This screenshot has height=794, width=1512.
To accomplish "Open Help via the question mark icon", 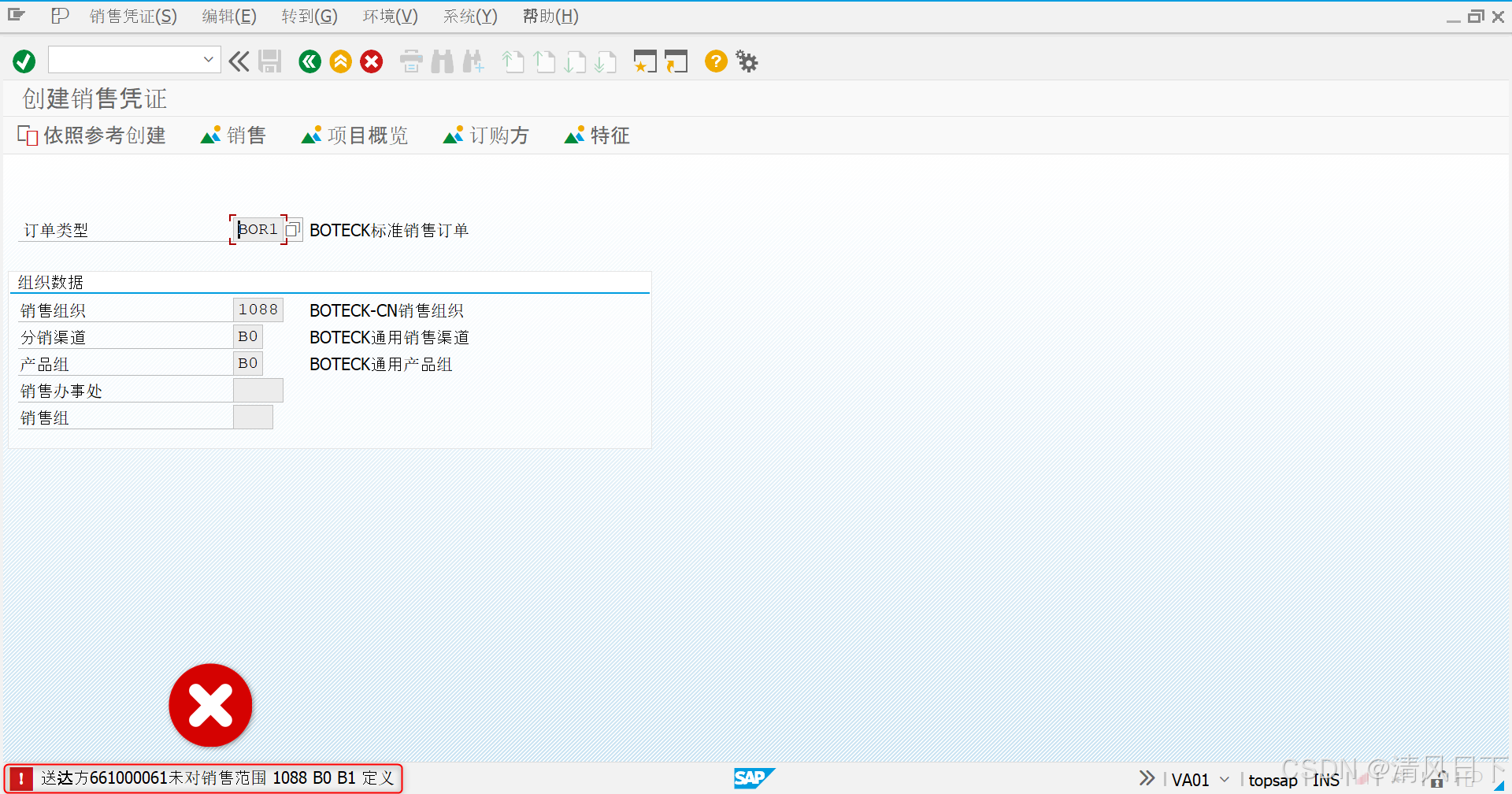I will pos(716,61).
